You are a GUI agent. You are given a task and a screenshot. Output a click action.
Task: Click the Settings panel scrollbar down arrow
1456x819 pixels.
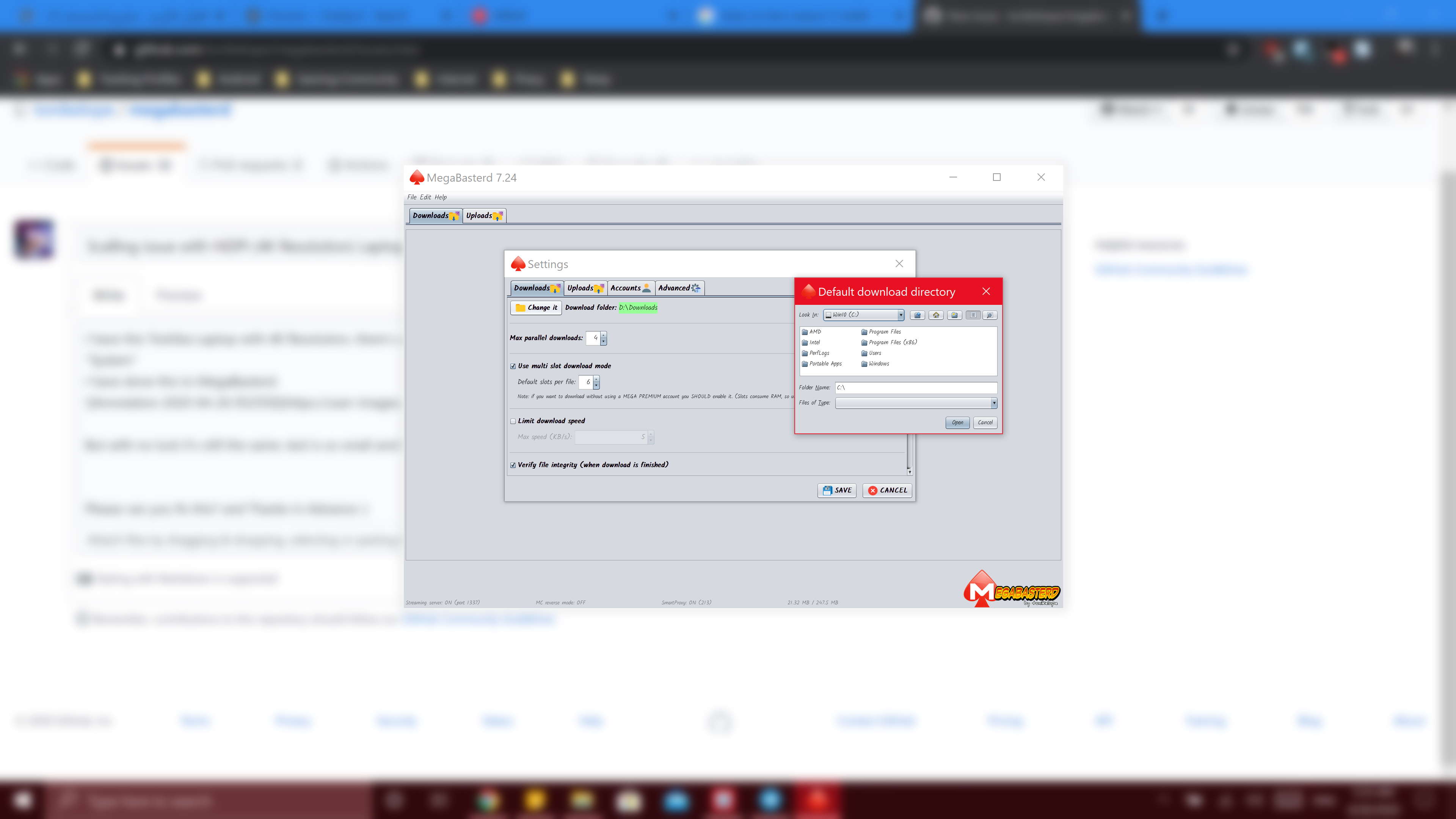coord(910,471)
